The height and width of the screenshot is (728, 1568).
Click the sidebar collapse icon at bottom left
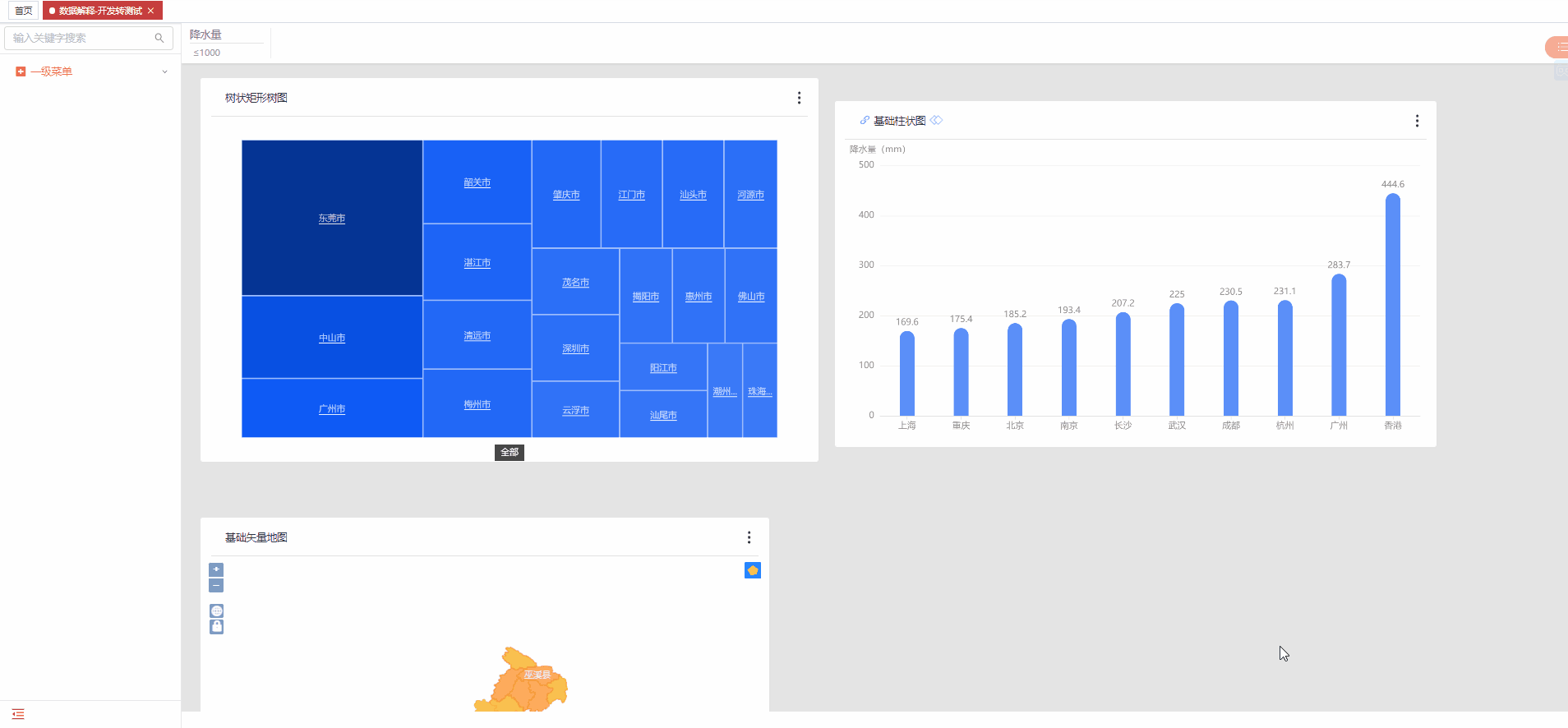18,714
